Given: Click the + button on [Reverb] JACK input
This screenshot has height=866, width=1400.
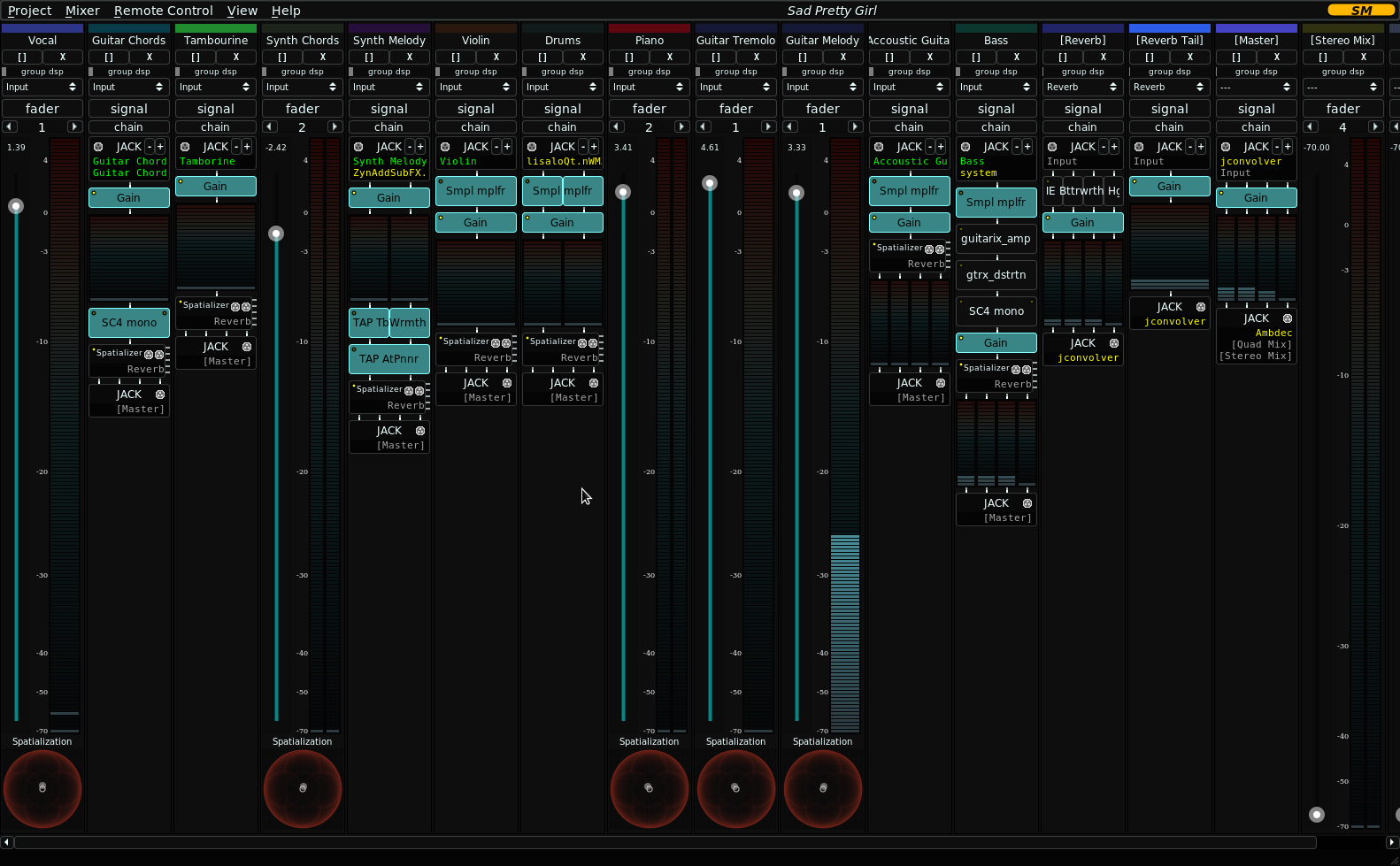Looking at the screenshot, I should pos(1114,147).
